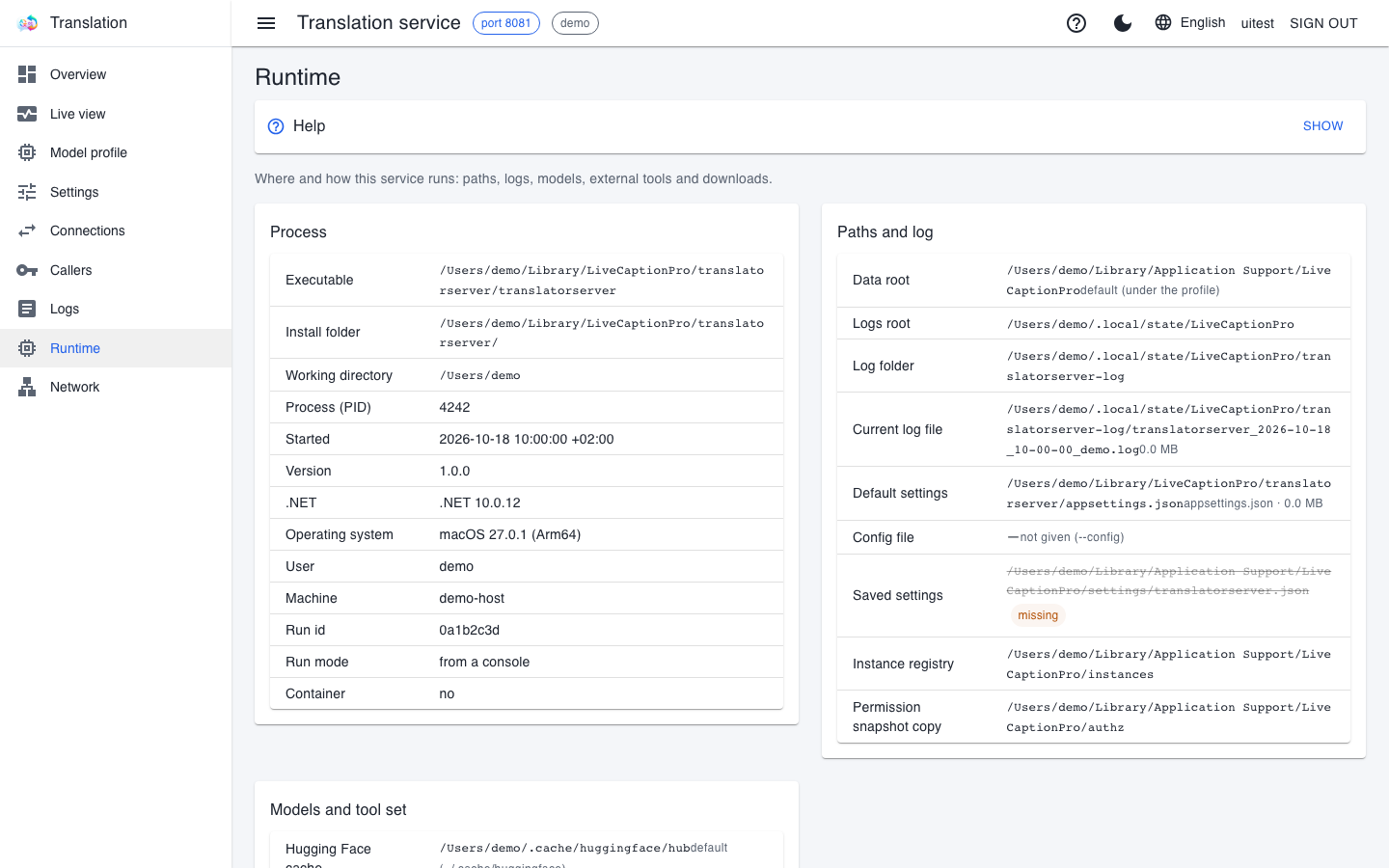Image resolution: width=1389 pixels, height=868 pixels.
Task: Show the Help panel content
Action: click(1322, 126)
